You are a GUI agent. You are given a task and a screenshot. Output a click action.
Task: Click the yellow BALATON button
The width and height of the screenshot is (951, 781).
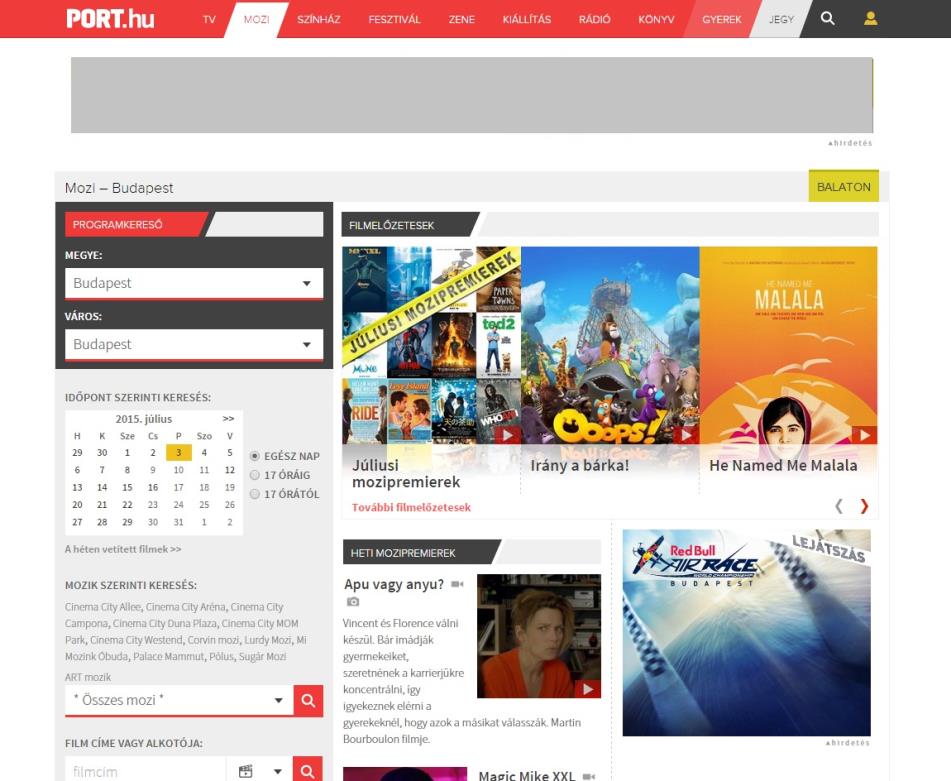(844, 187)
